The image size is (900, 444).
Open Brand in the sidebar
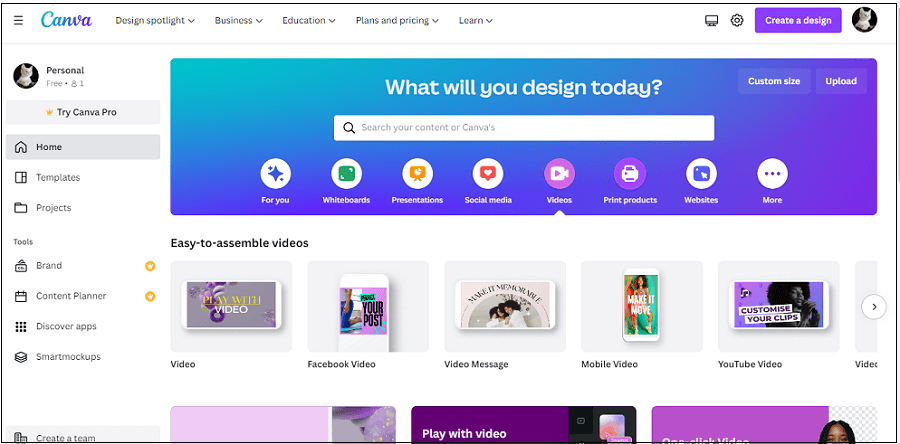[83, 266]
